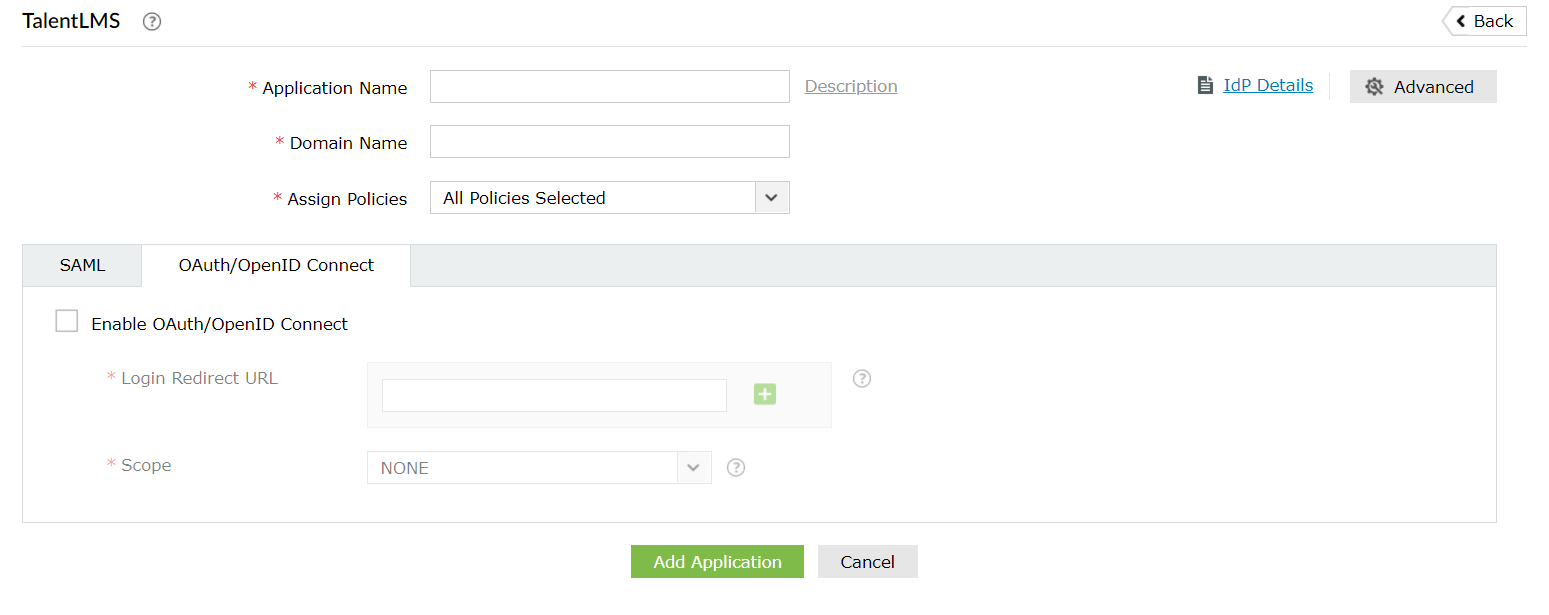This screenshot has width=1549, height=615.
Task: Click the back arrow chevron icon
Action: [1461, 21]
